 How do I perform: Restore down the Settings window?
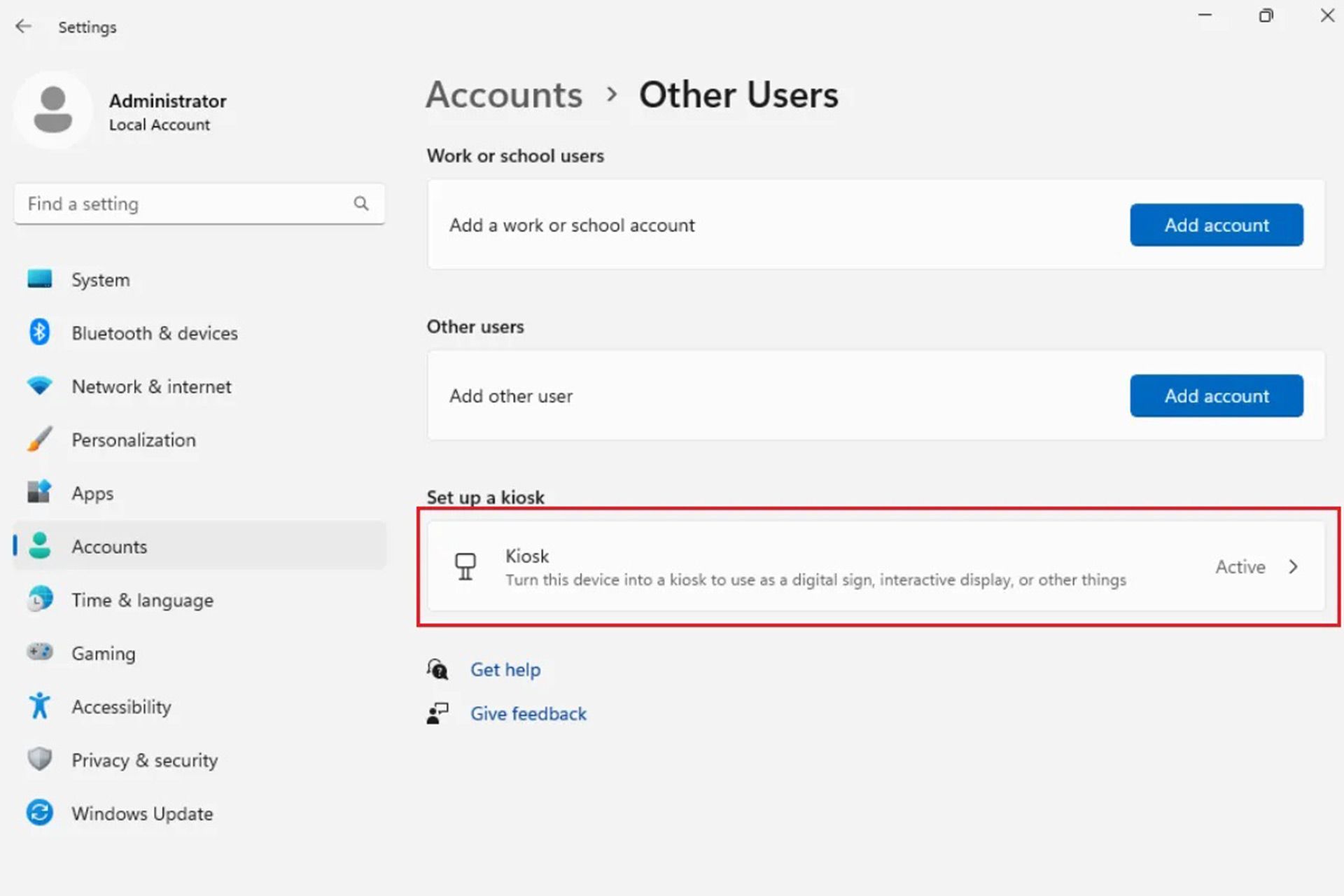coord(1266,15)
